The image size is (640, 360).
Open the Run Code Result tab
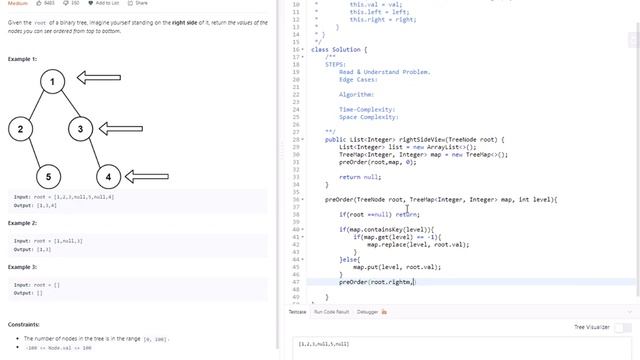click(x=331, y=312)
